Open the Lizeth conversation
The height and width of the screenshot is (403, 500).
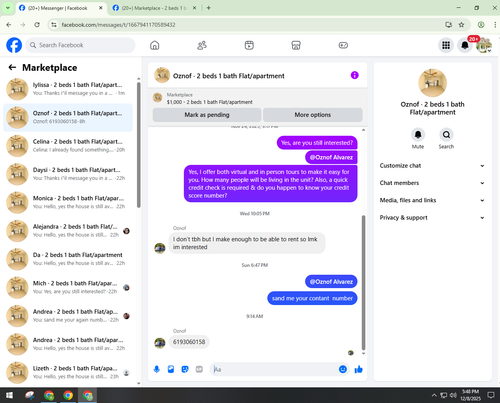point(68,372)
